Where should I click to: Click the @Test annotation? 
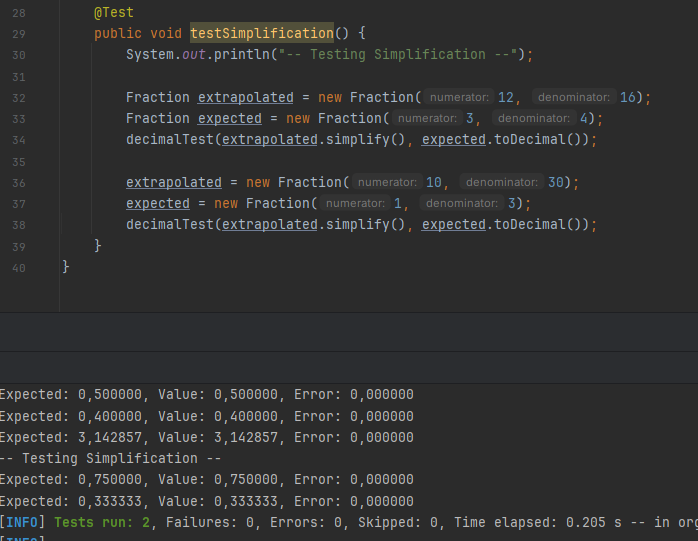(x=114, y=12)
